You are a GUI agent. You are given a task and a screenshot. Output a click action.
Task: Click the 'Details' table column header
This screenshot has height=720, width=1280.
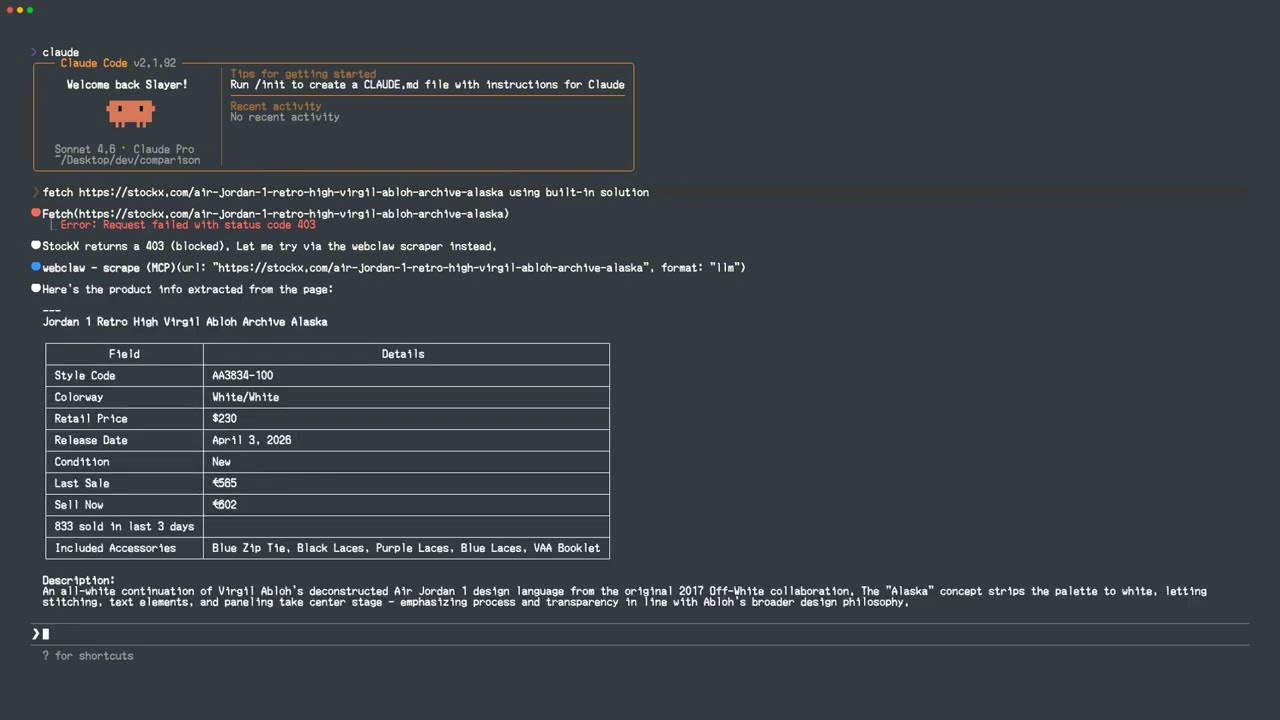click(x=403, y=354)
